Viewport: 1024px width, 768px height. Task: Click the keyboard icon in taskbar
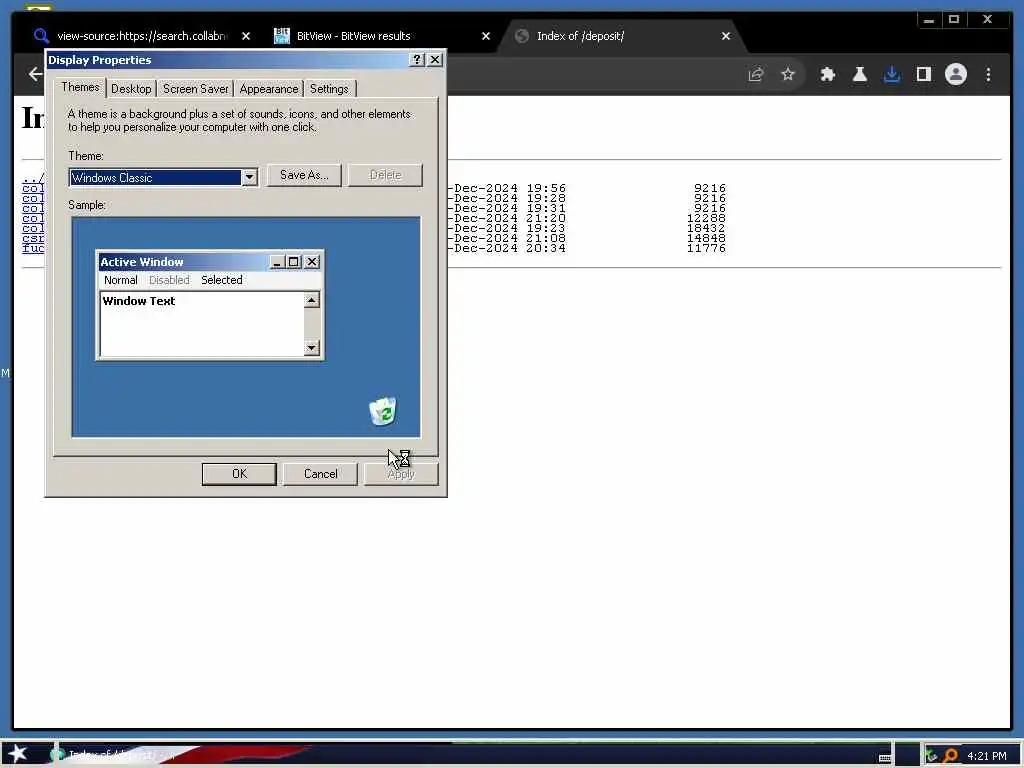pyautogui.click(x=885, y=758)
